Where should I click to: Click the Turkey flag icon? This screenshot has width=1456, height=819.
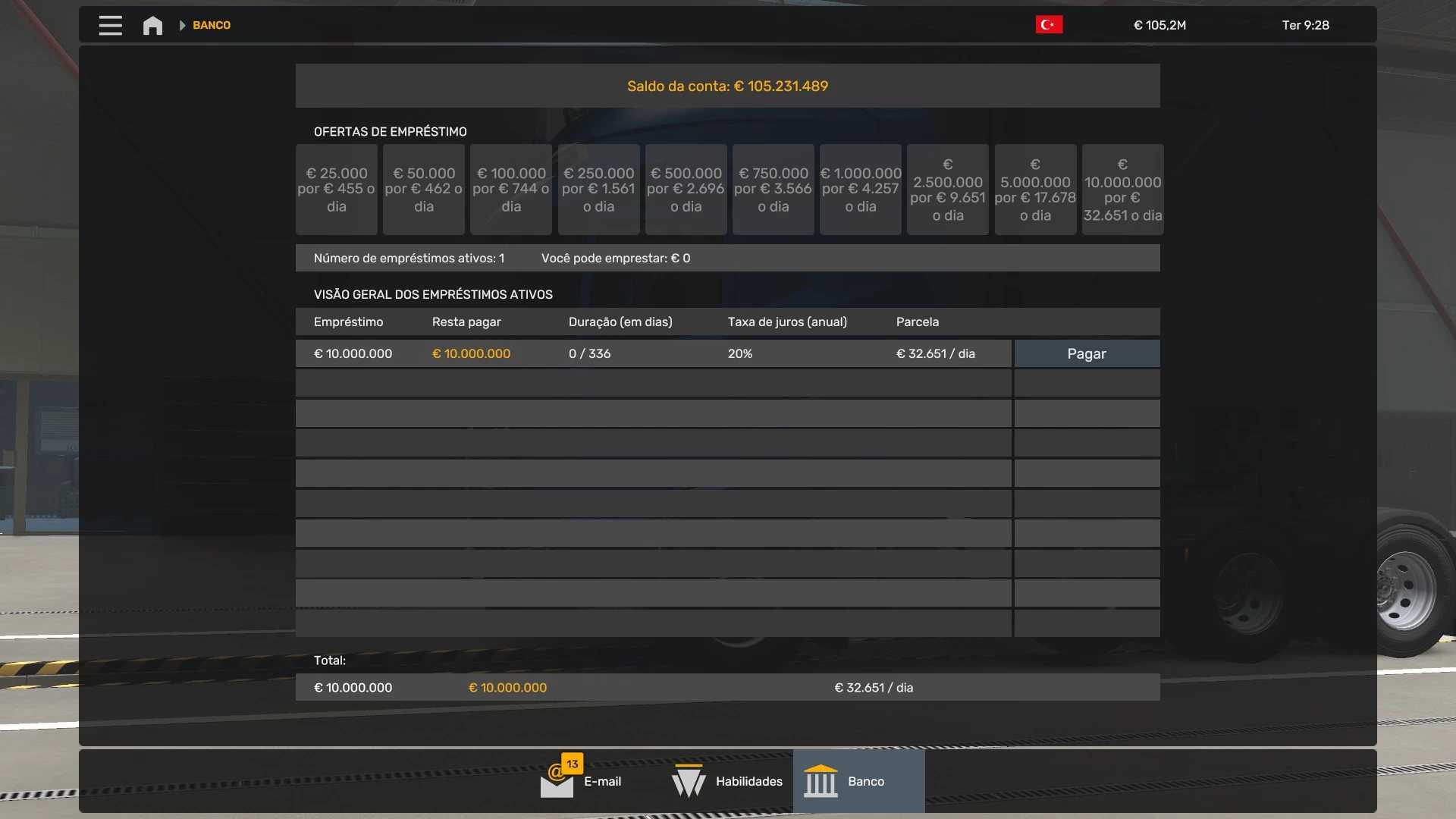(x=1049, y=25)
